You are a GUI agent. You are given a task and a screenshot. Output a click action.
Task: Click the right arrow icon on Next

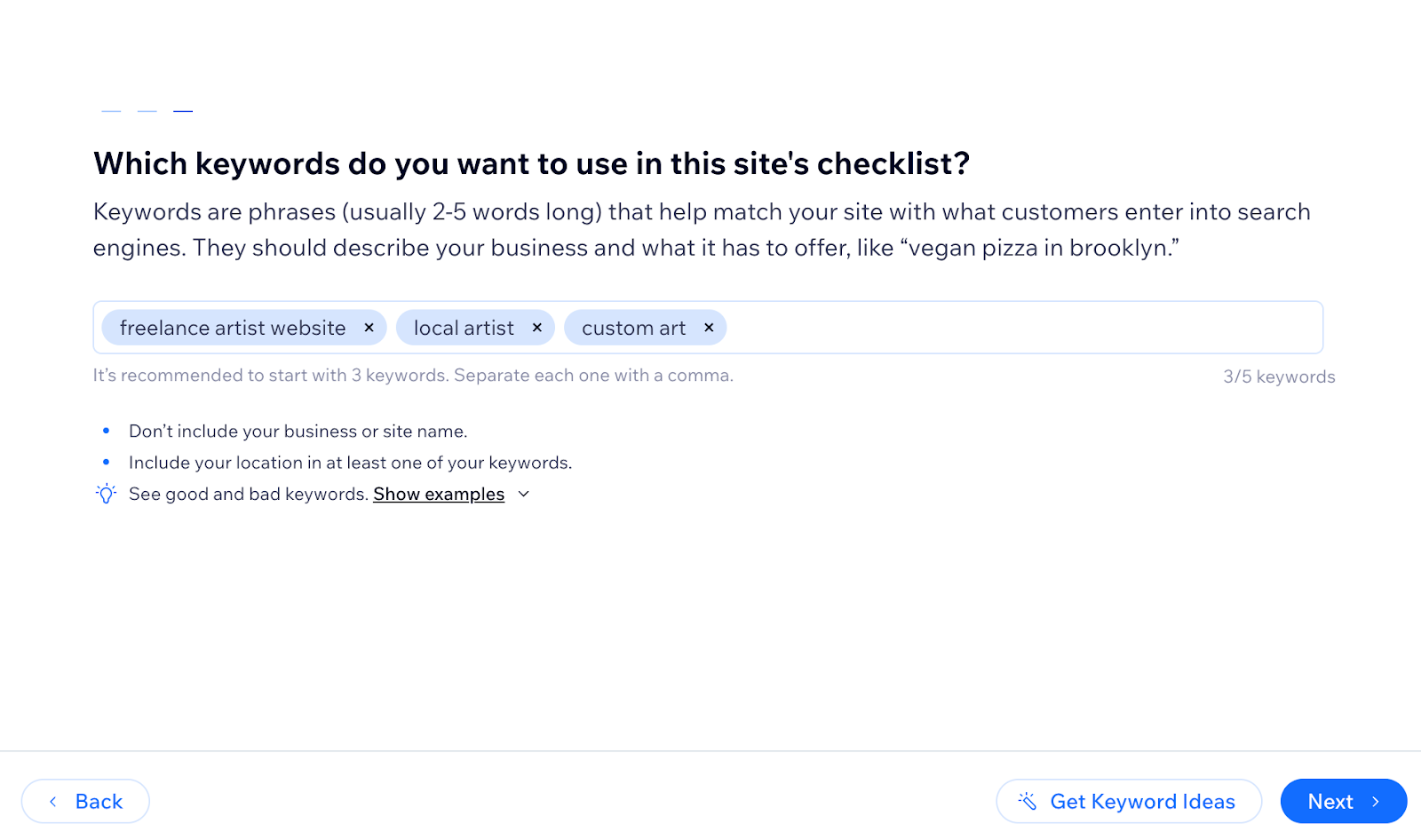click(x=1376, y=802)
